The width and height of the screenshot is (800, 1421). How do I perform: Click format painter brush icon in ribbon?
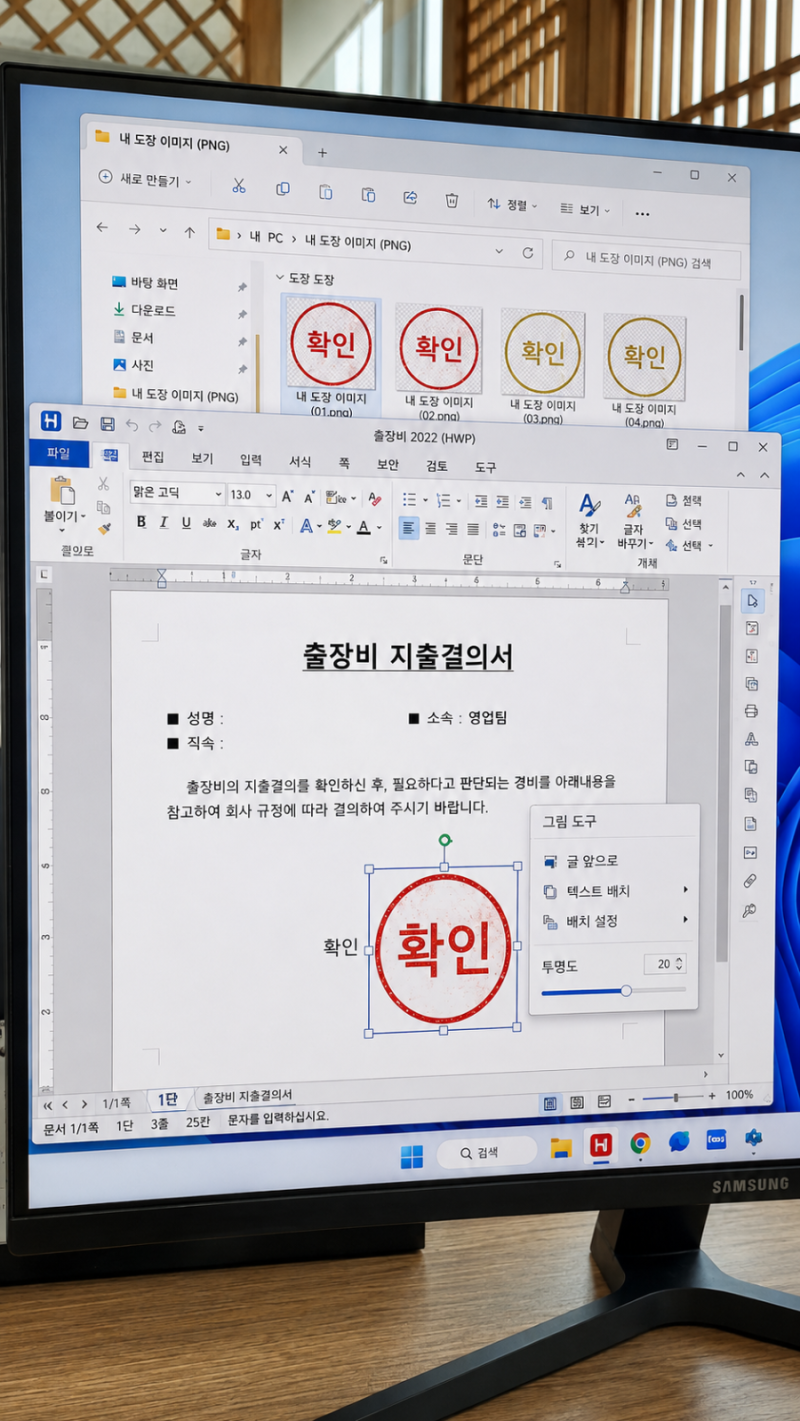pos(104,529)
